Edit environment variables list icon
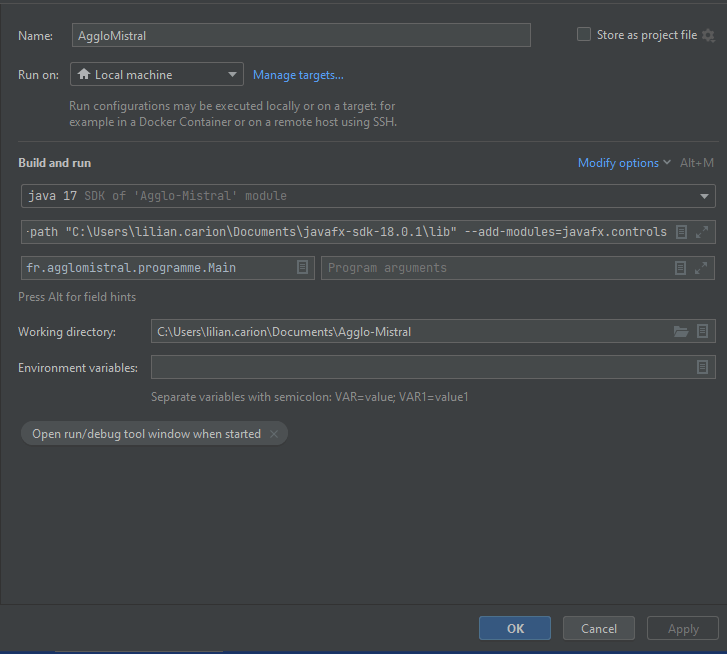 (702, 367)
